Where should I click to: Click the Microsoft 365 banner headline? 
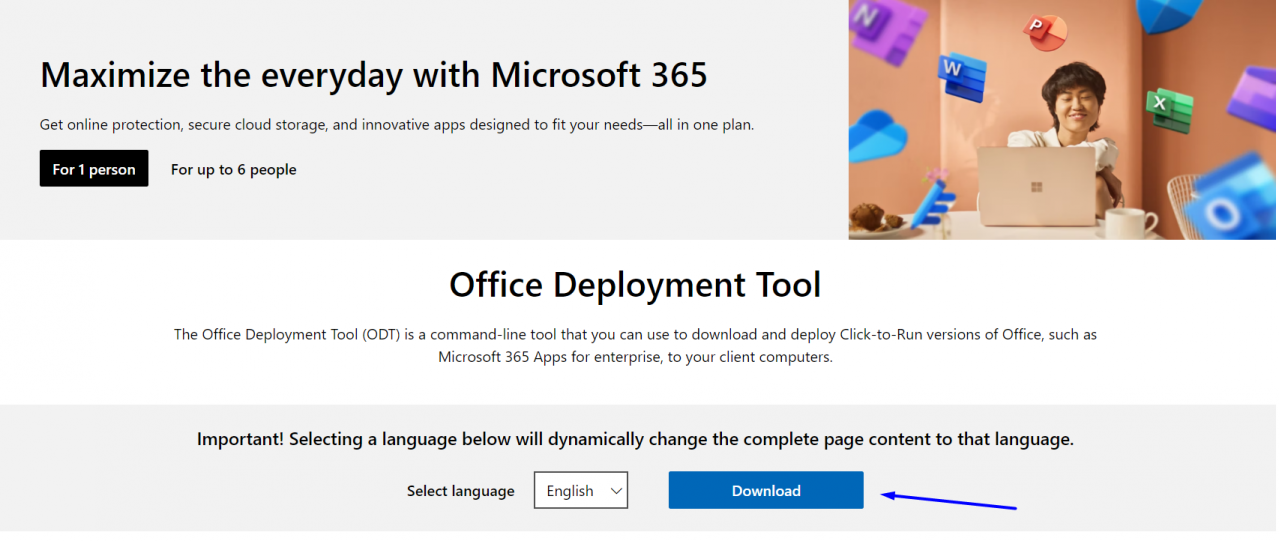click(x=373, y=74)
